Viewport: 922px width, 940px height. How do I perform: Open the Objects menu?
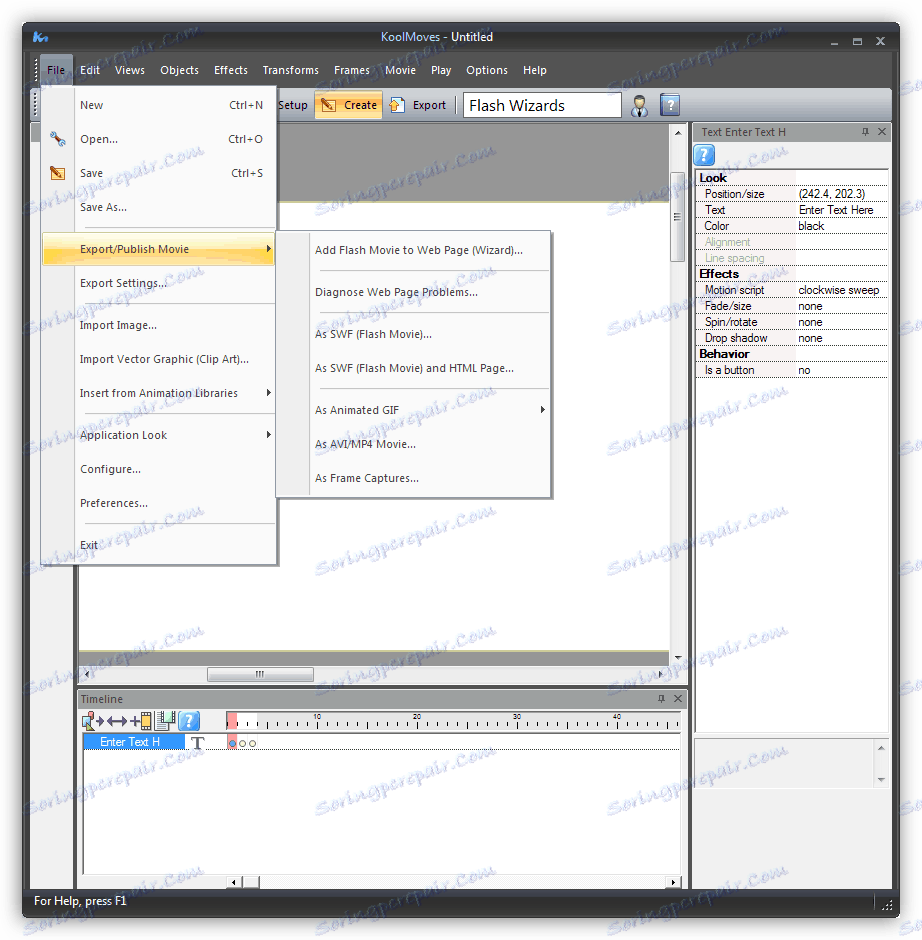click(x=179, y=70)
